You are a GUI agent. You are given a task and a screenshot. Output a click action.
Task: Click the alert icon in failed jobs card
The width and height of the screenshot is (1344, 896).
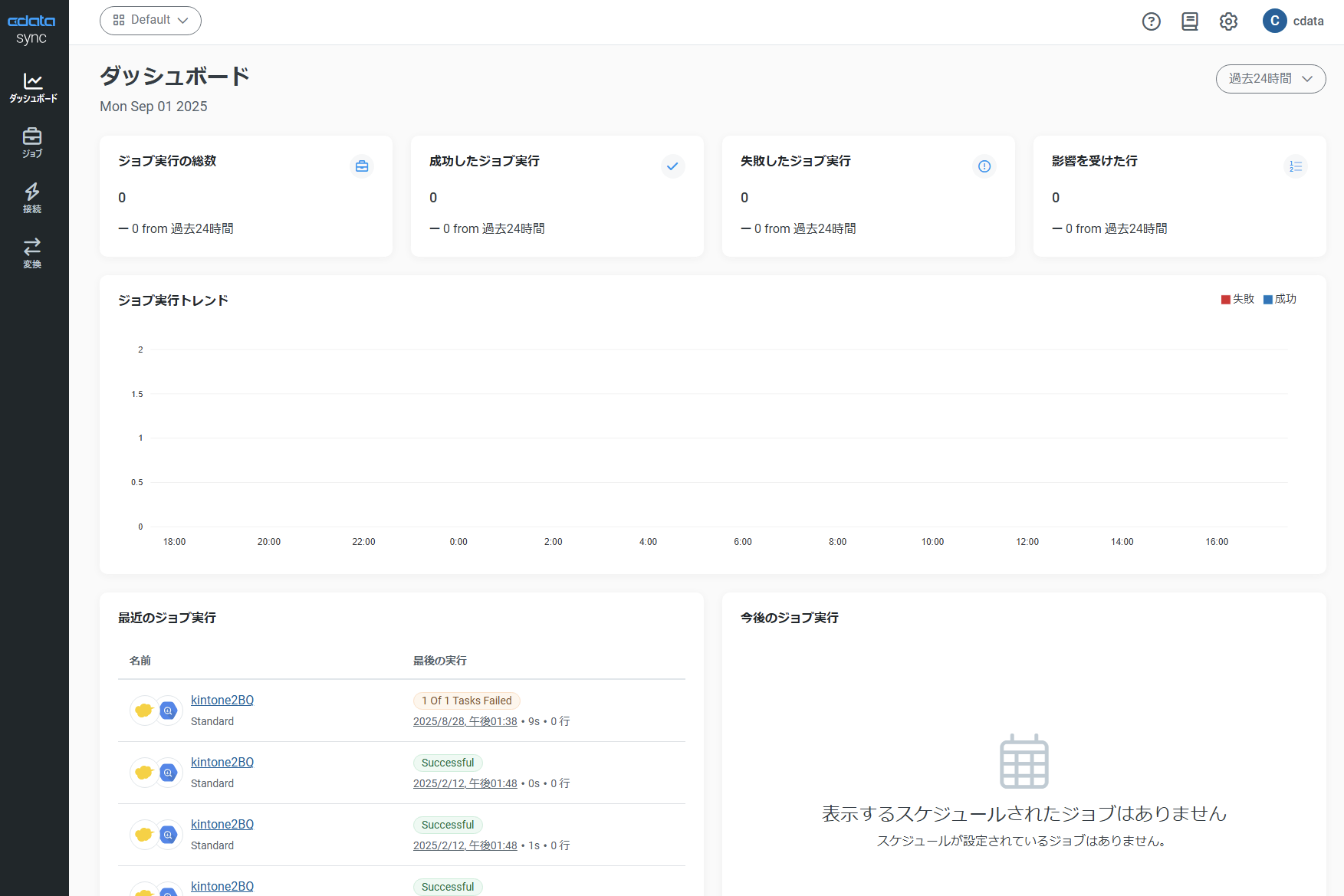[x=984, y=166]
